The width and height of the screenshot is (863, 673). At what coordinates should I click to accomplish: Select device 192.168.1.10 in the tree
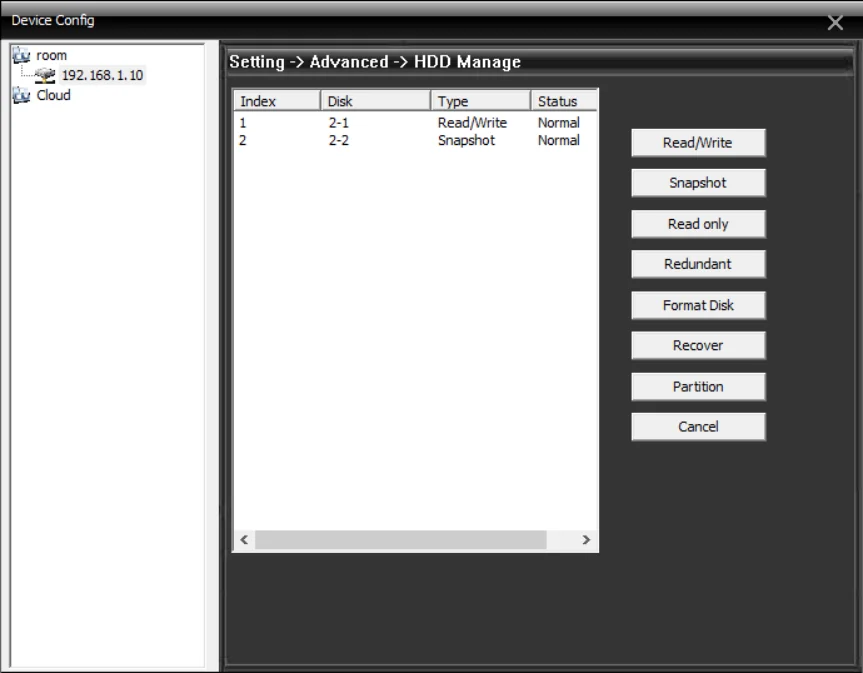pos(102,75)
